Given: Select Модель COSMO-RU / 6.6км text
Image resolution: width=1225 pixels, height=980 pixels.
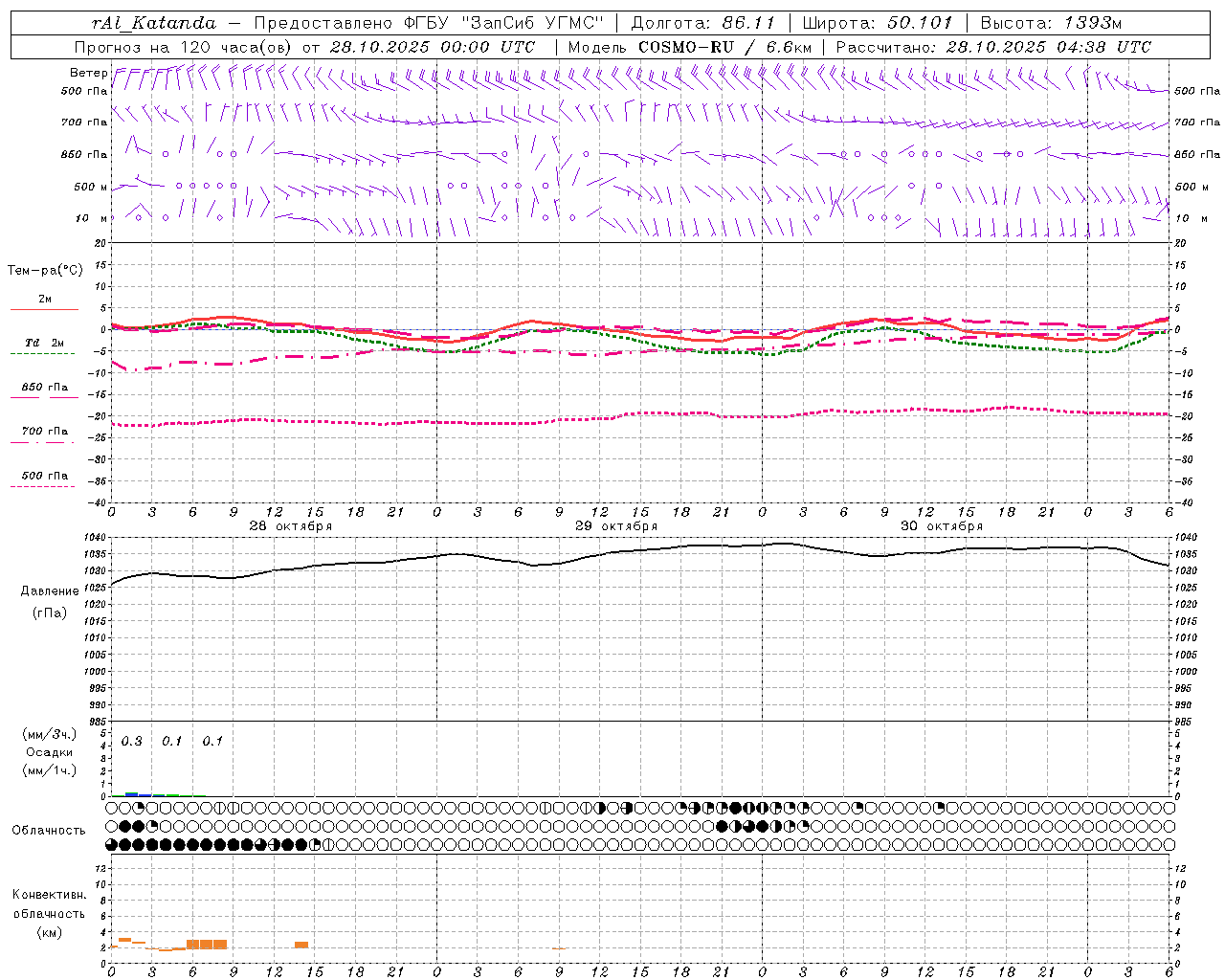Looking at the screenshot, I should [x=690, y=47].
